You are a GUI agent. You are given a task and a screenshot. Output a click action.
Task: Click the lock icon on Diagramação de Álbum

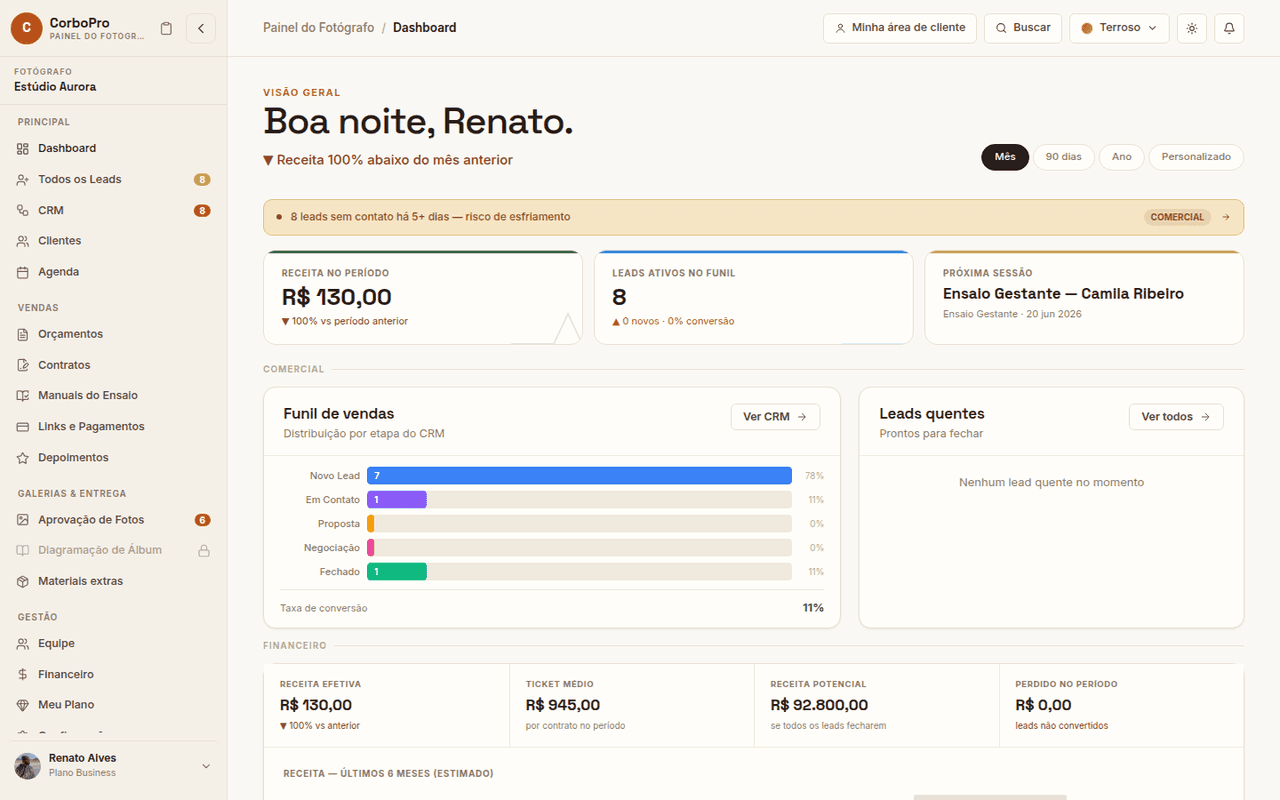coord(204,550)
